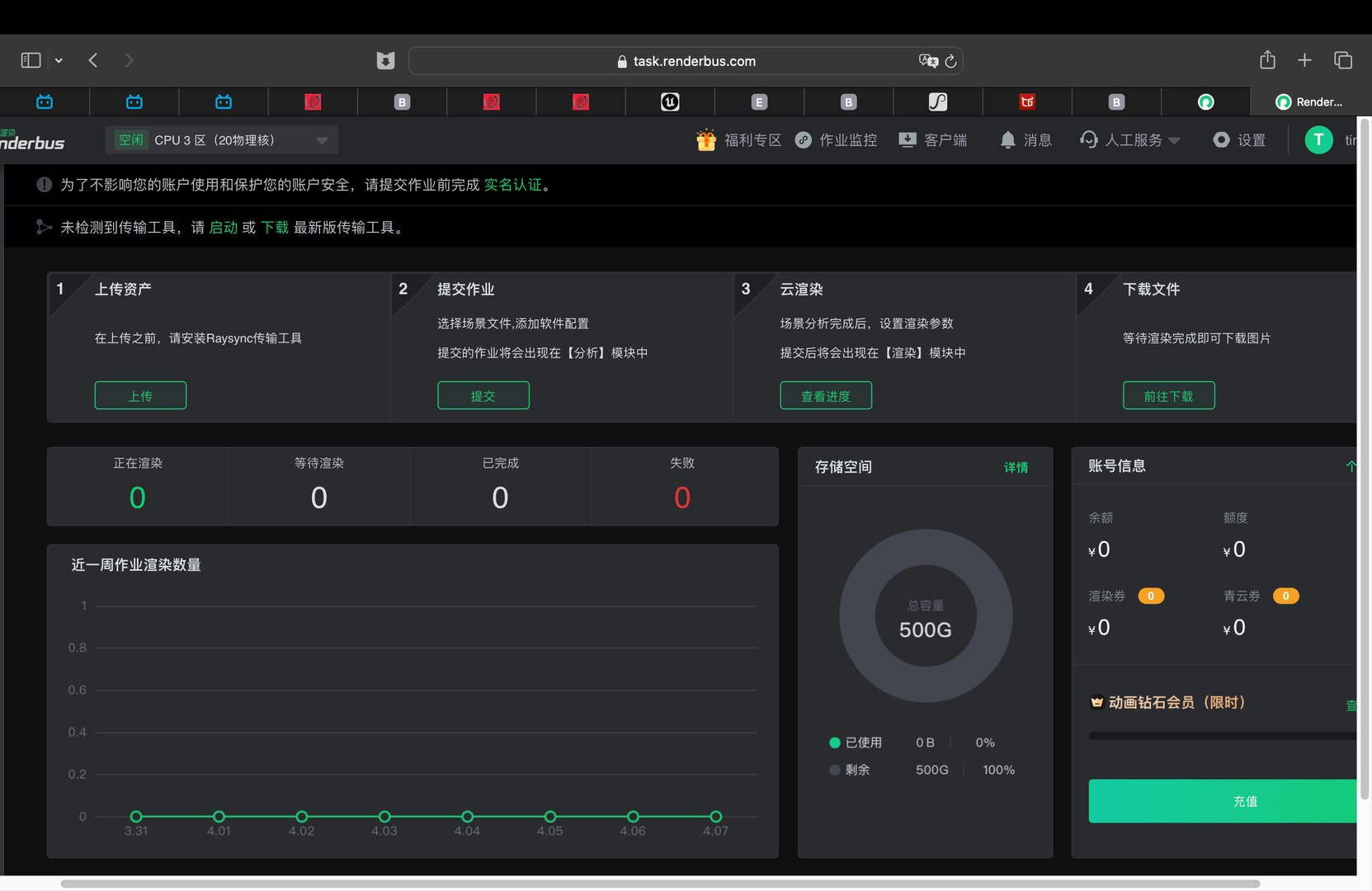Open 设置 settings gear icon
This screenshot has width=1372, height=891.
(x=1221, y=140)
